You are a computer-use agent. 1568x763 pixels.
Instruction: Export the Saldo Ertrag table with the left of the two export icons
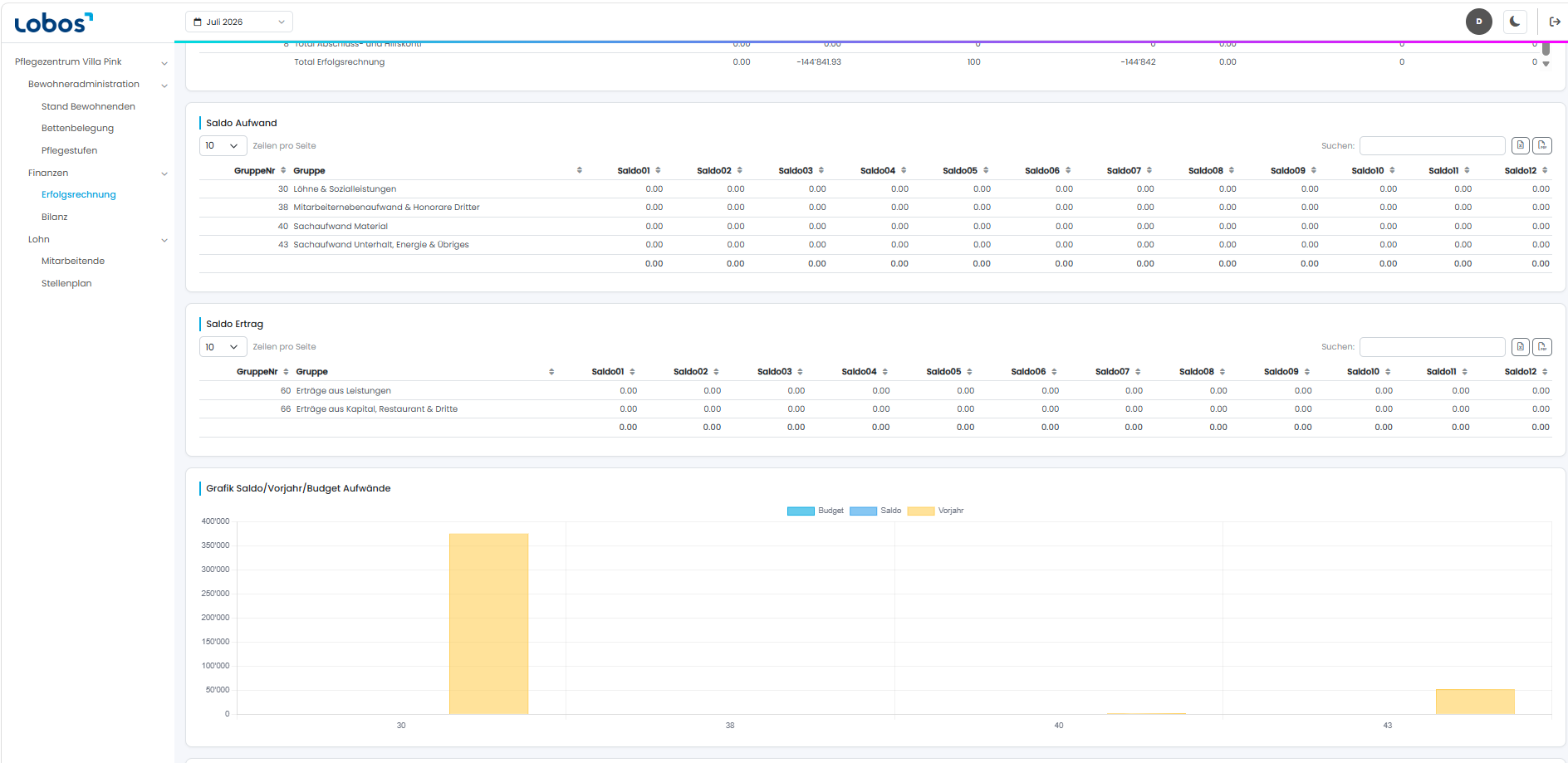point(1521,347)
